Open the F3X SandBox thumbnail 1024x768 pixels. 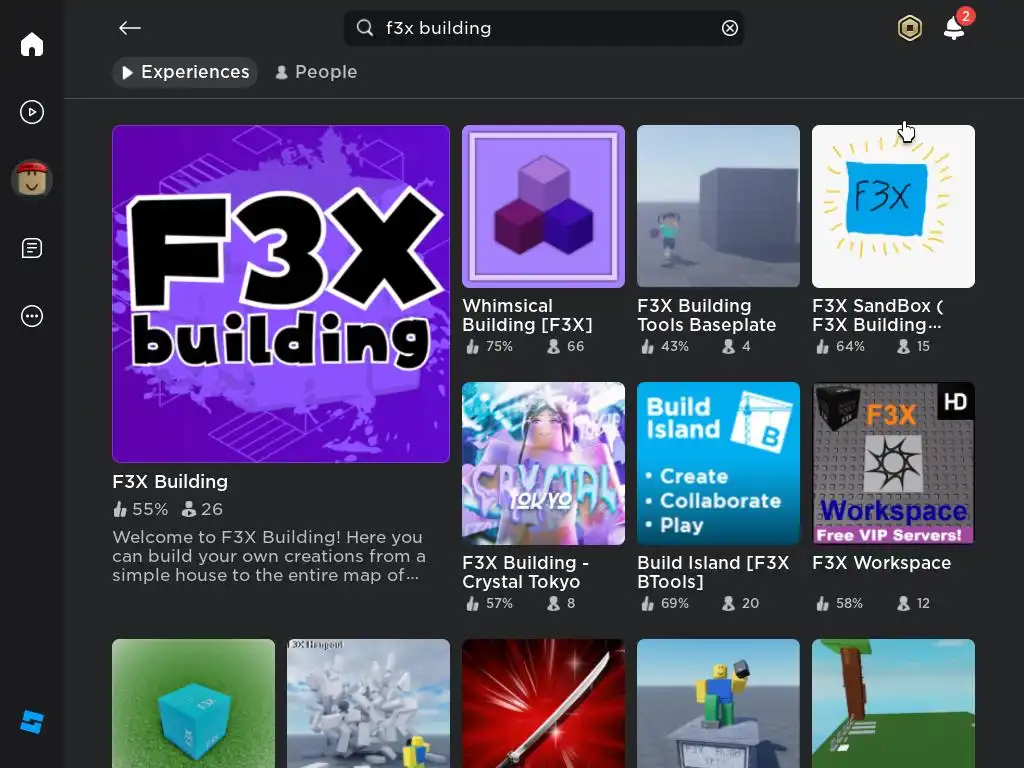(893, 206)
